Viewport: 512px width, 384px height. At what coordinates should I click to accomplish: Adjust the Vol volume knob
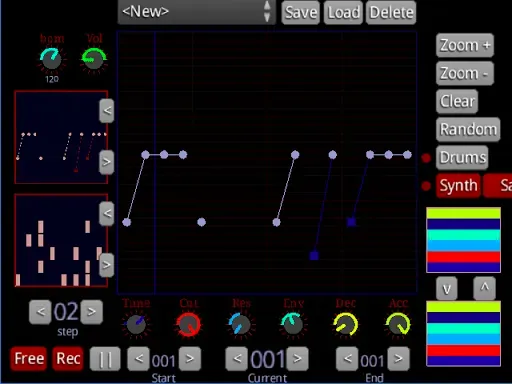(x=94, y=59)
